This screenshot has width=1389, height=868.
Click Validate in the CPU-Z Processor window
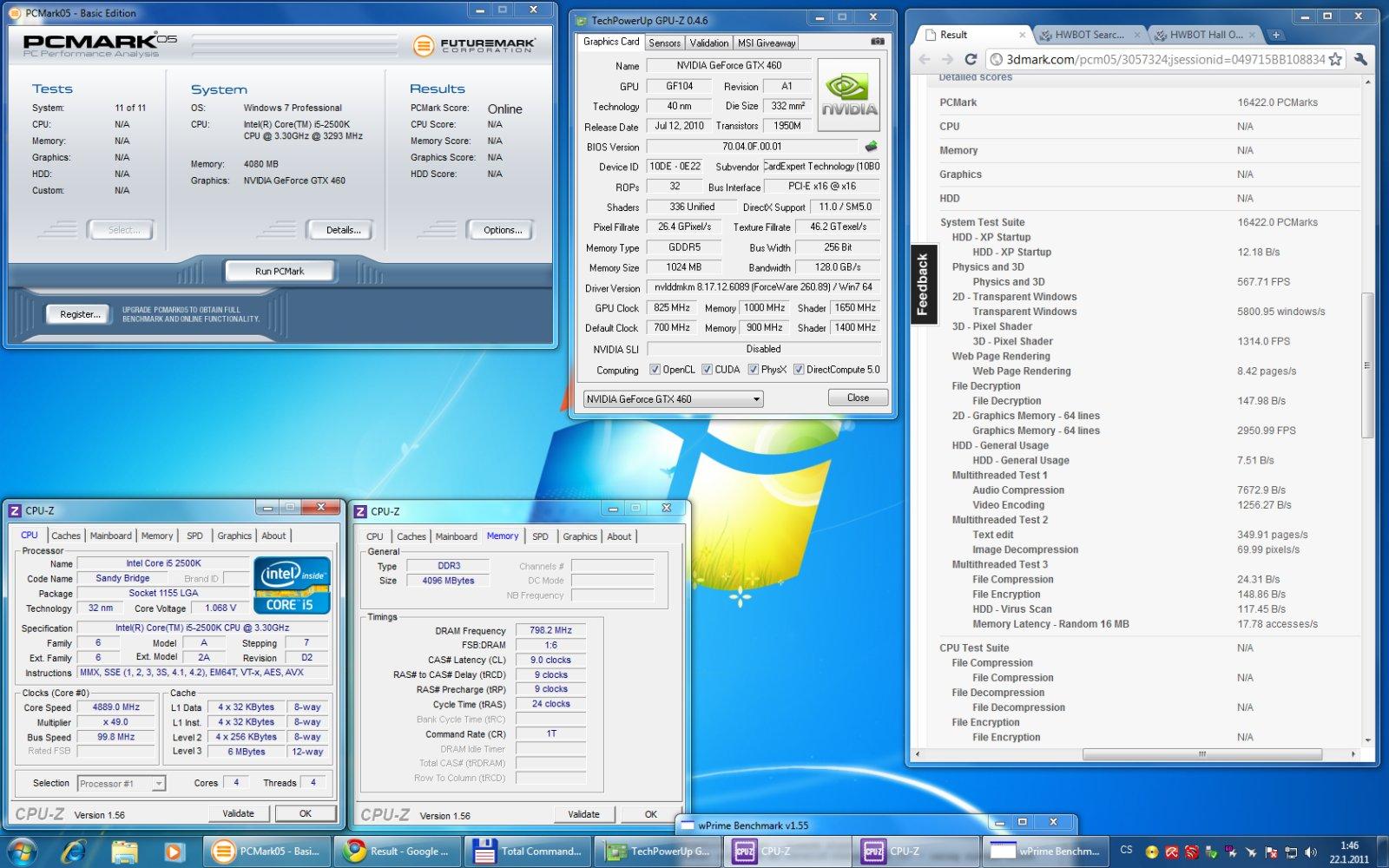tap(238, 813)
